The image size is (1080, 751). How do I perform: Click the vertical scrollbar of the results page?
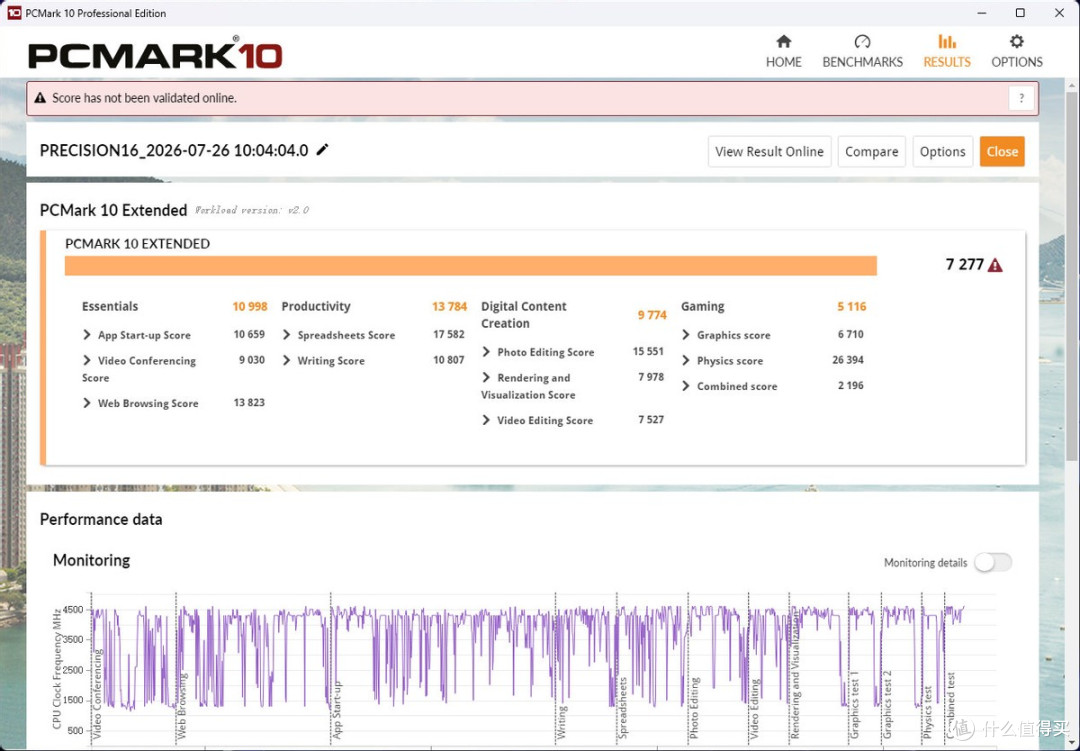1072,276
